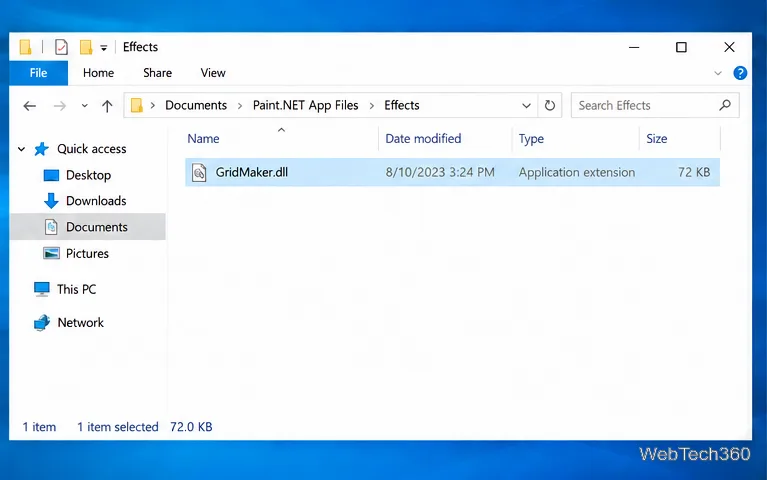Click the folder icon at title bar left

click(25, 47)
